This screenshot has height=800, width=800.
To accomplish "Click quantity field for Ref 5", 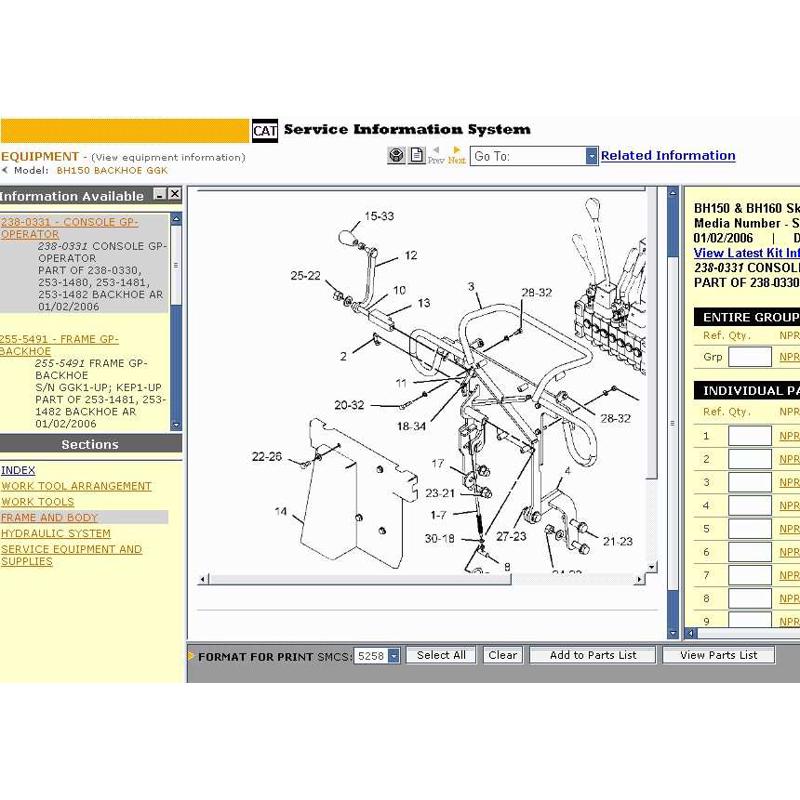I will [x=749, y=529].
